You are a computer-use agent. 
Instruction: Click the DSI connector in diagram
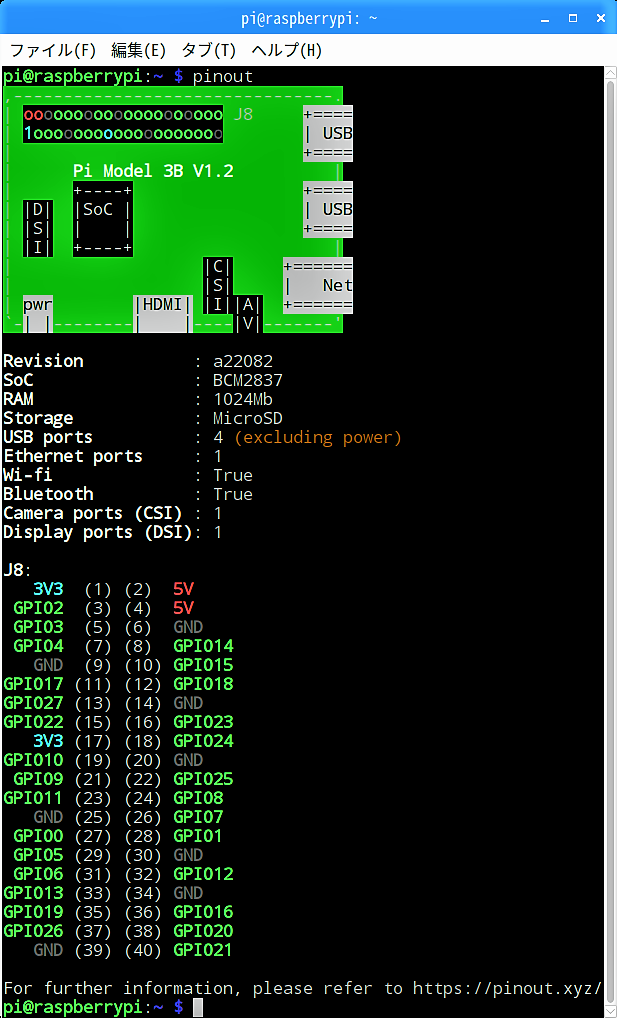tap(38, 229)
